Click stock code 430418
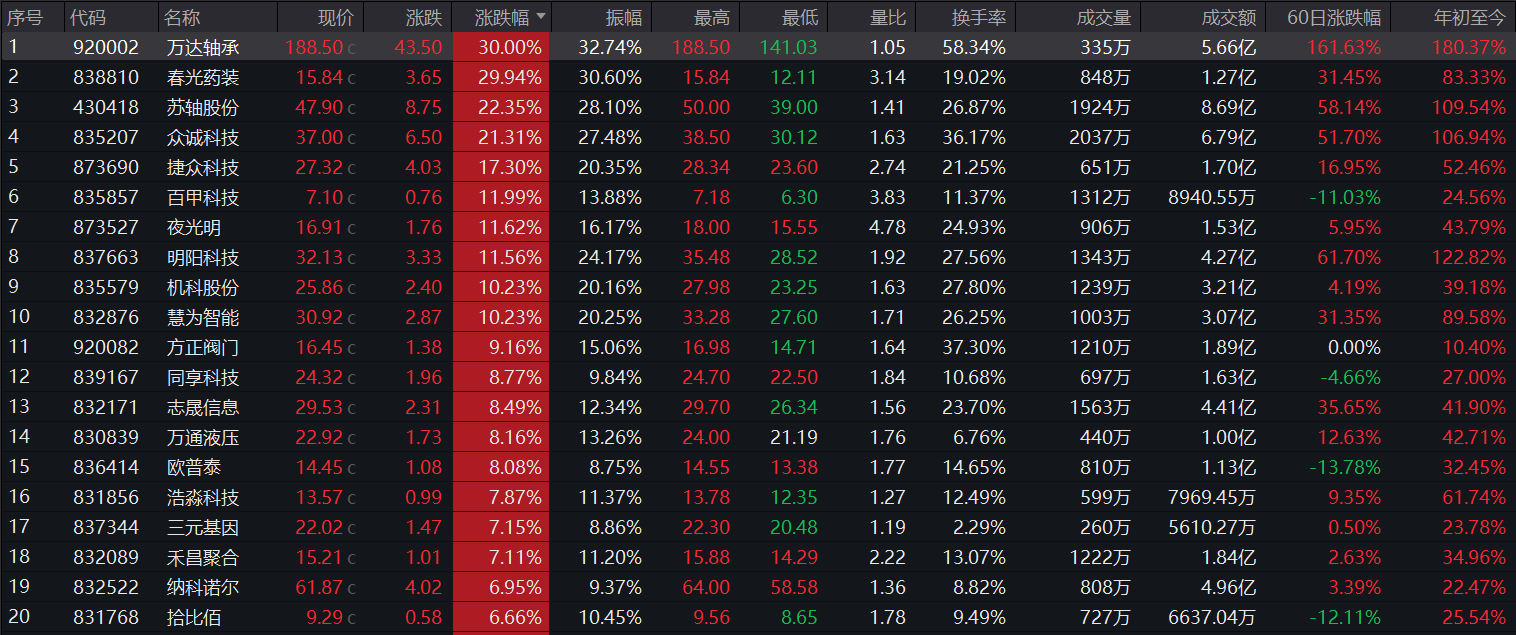1516x635 pixels. coord(106,107)
